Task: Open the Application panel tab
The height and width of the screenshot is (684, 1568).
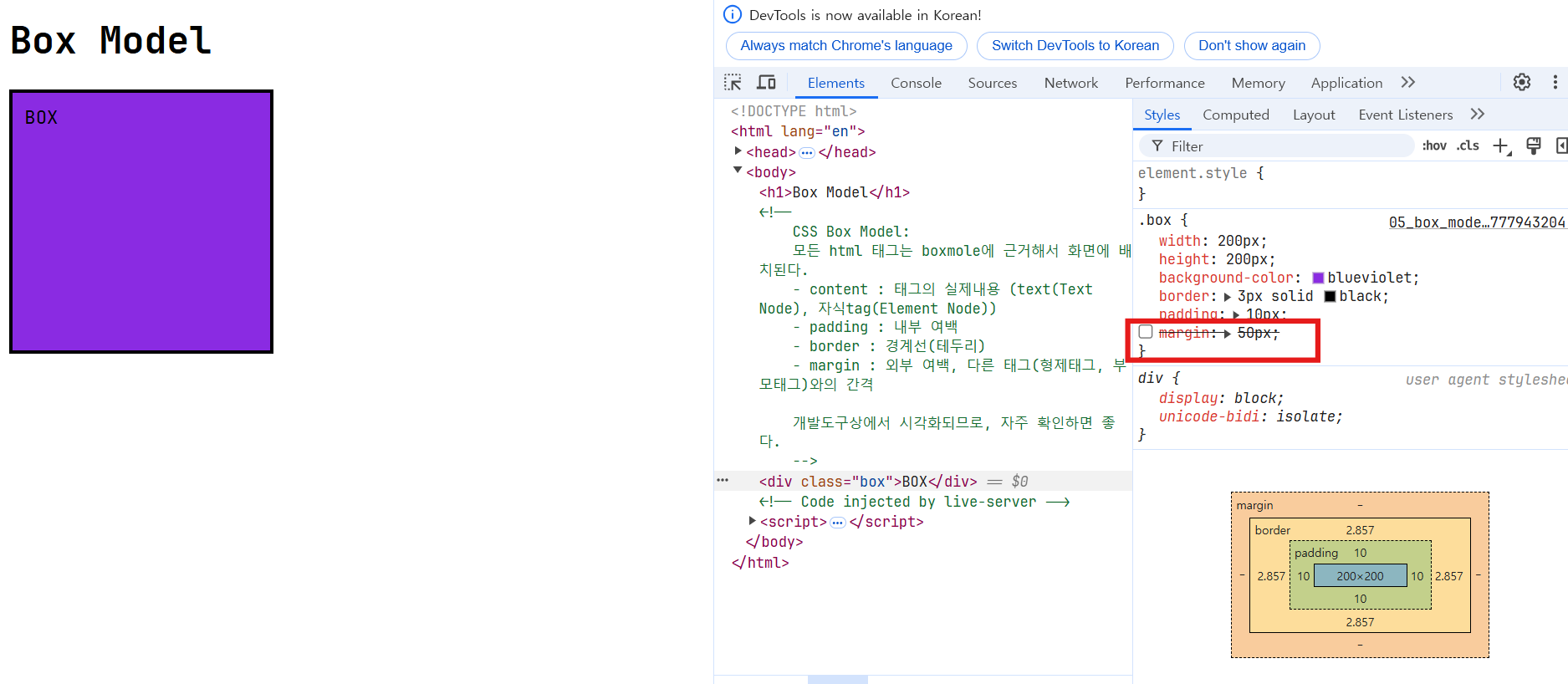Action: [1346, 83]
